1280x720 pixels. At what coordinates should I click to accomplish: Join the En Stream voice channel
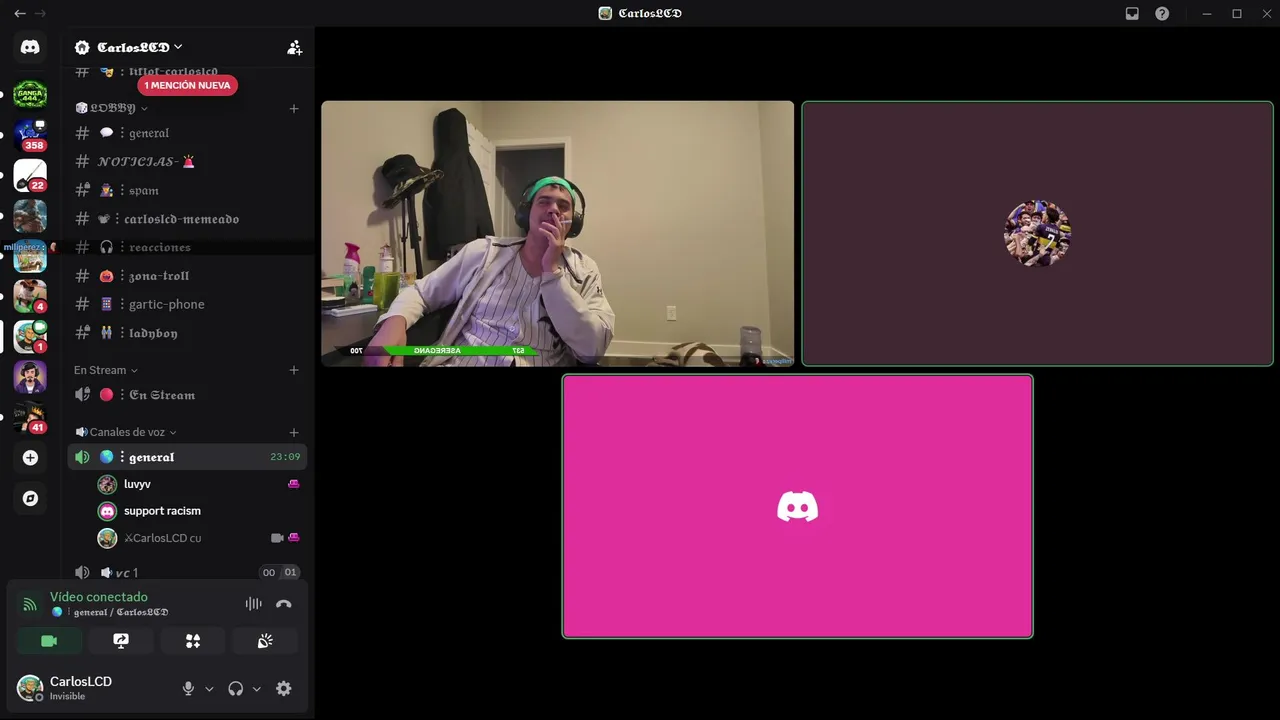187,395
